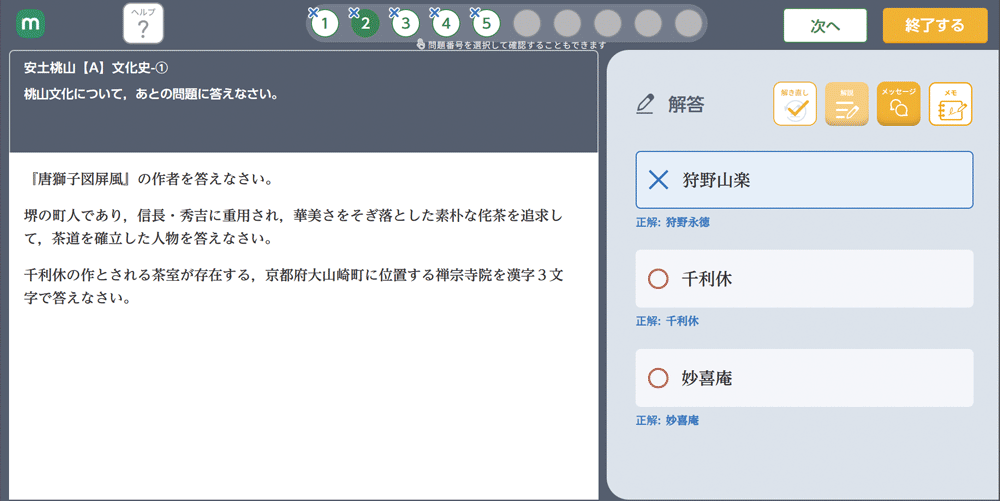This screenshot has height=501, width=1000.
Task: Select the 狩野山楽 answer field
Action: (x=804, y=180)
